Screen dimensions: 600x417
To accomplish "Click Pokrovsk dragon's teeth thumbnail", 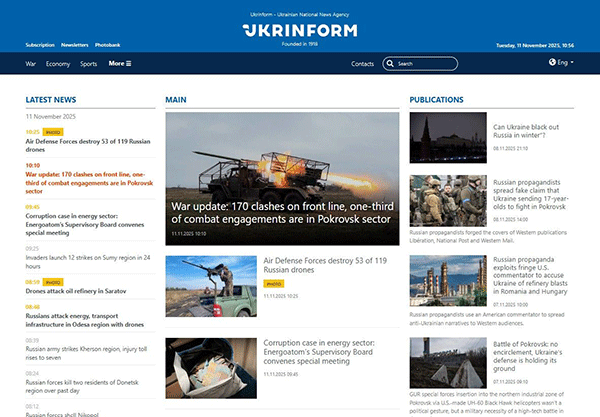I will coord(448,363).
